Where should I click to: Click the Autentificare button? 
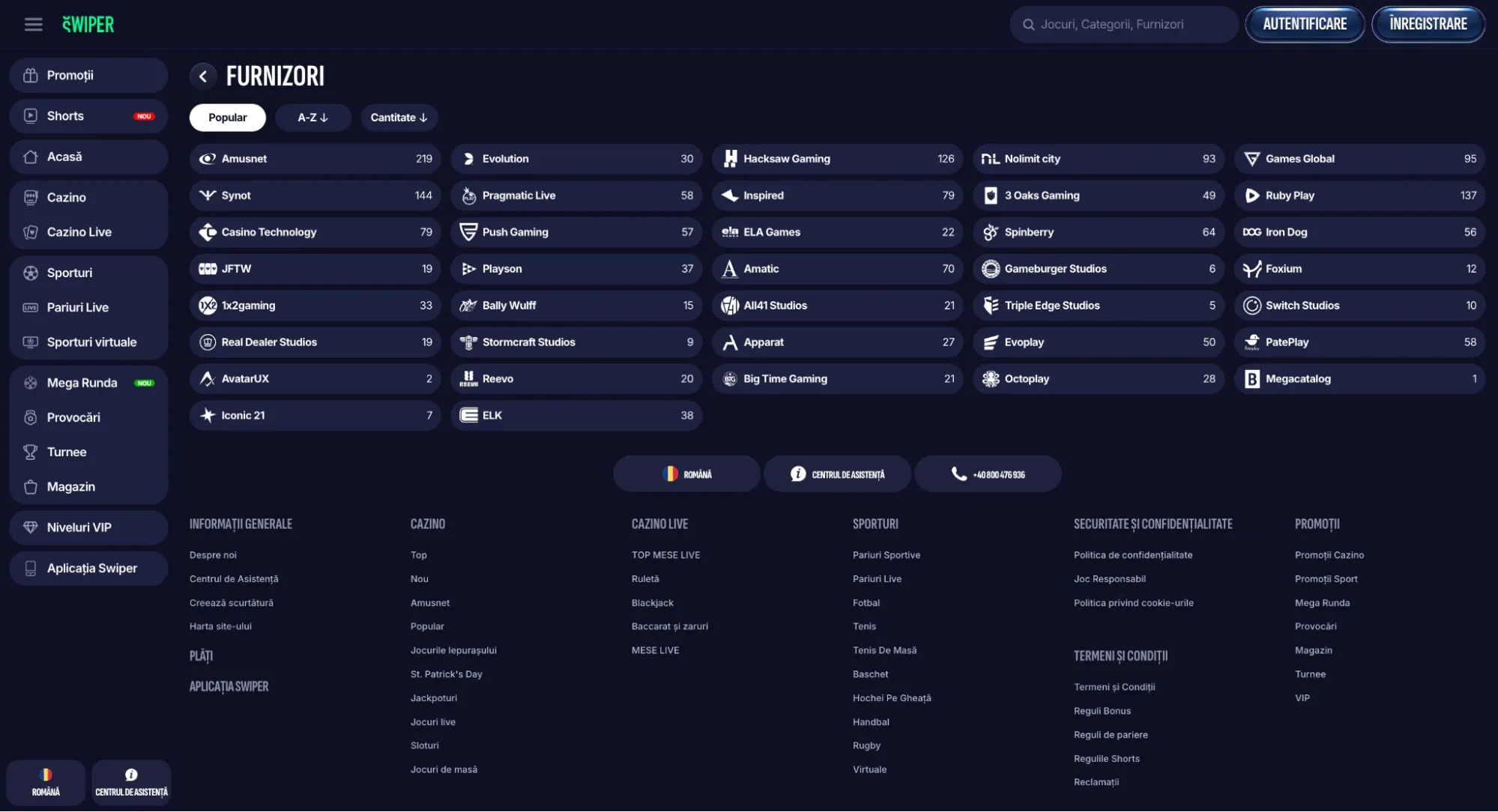point(1305,24)
